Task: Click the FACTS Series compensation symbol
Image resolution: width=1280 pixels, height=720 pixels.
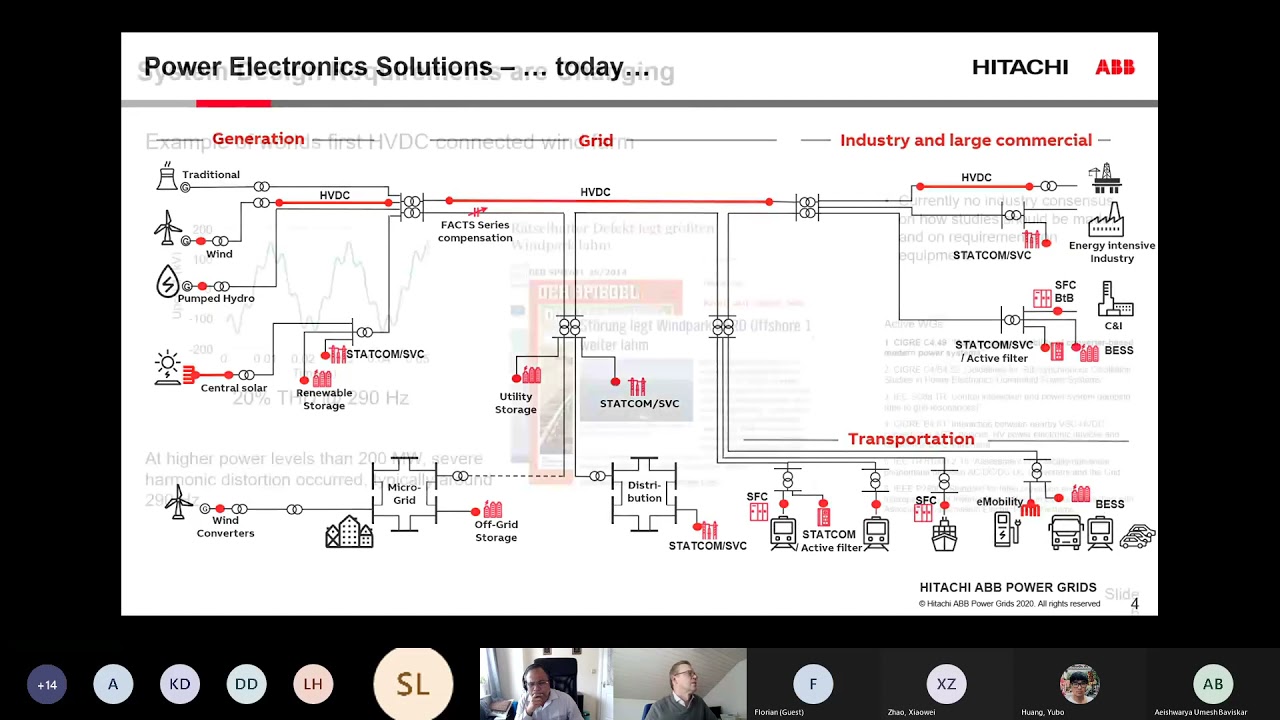Action: [x=478, y=211]
